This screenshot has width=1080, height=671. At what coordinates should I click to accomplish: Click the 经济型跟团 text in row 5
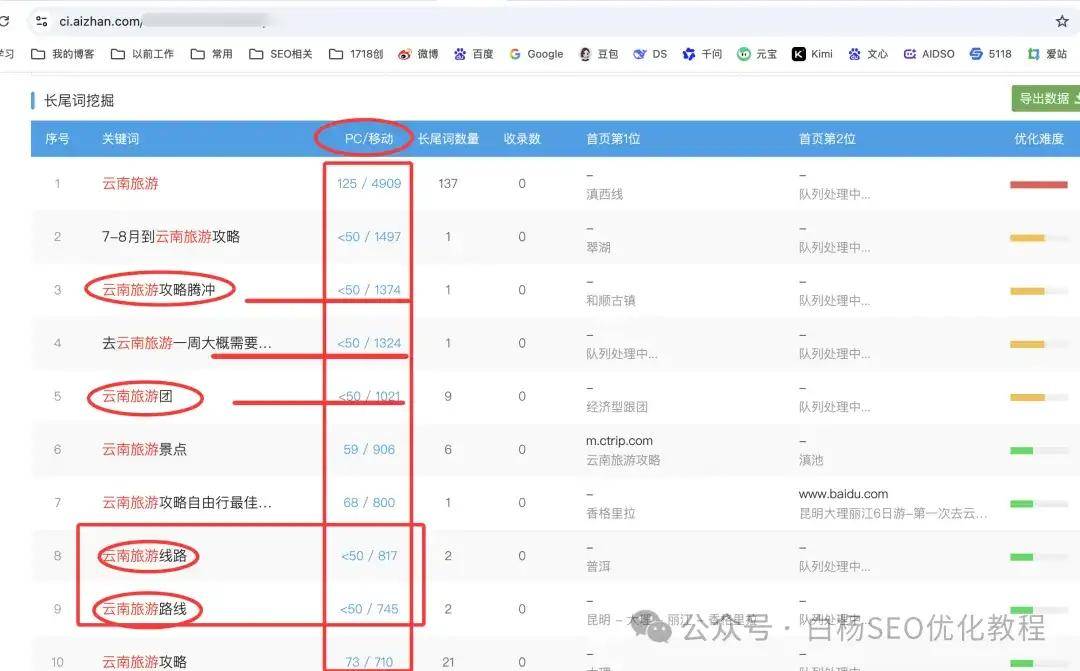[x=616, y=406]
